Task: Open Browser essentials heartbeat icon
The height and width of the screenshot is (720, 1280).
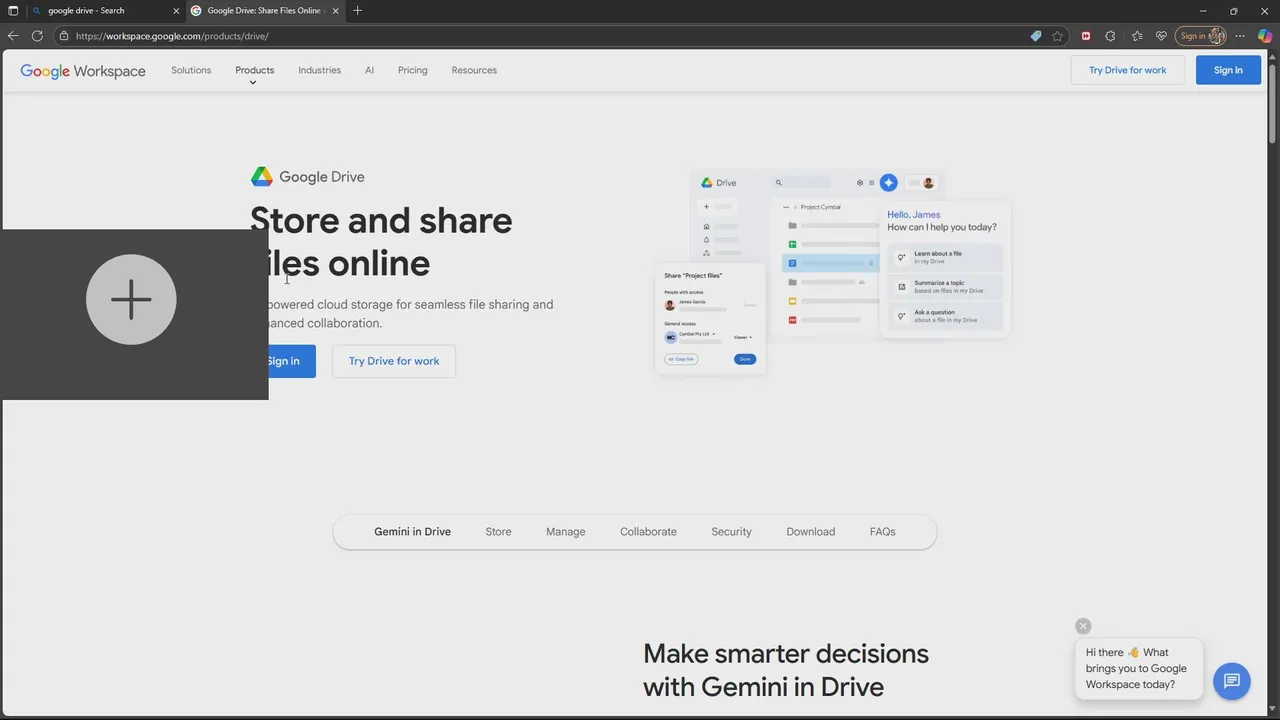Action: (1161, 36)
